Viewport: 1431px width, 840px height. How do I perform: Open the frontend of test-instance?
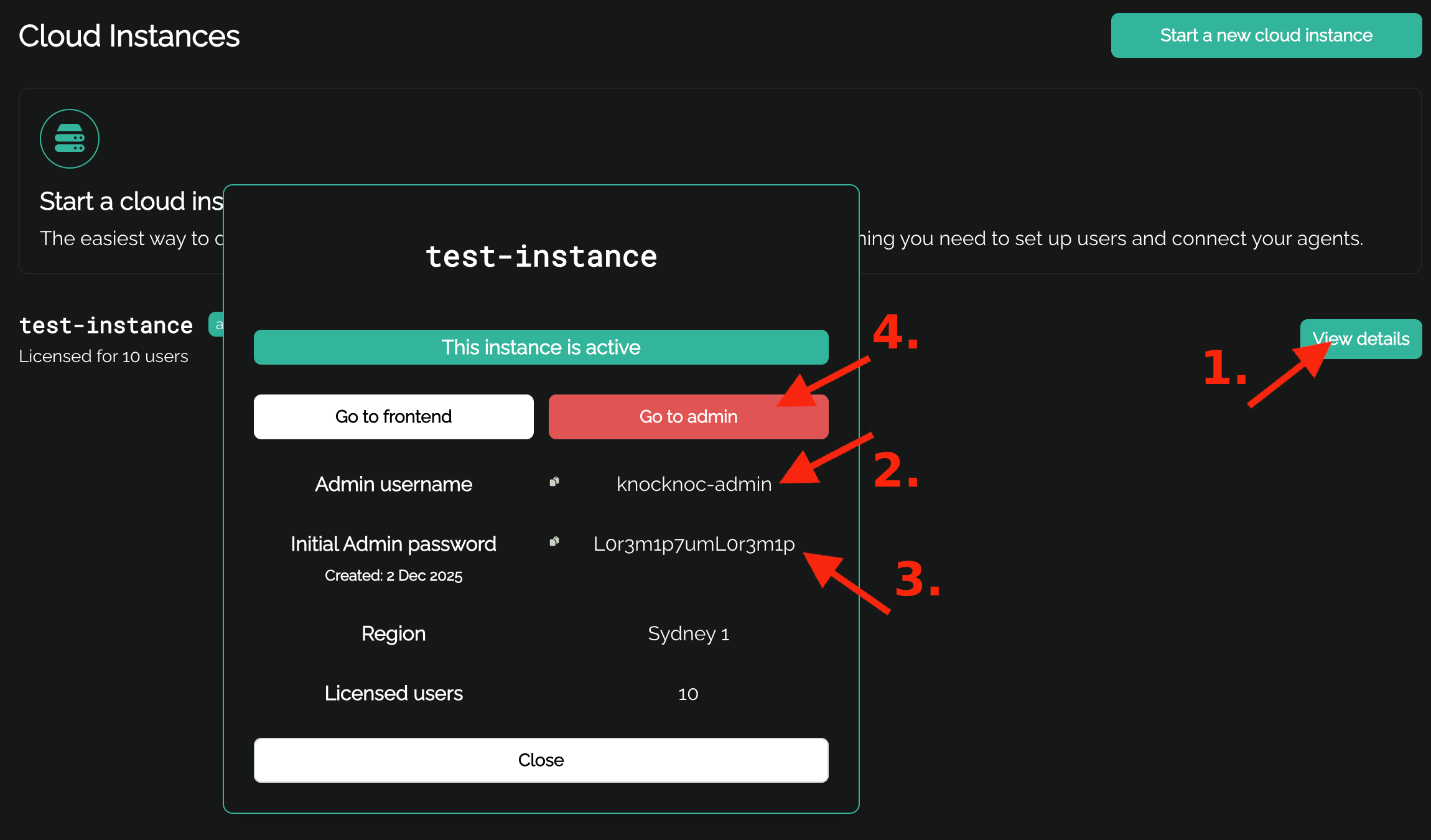[x=393, y=416]
